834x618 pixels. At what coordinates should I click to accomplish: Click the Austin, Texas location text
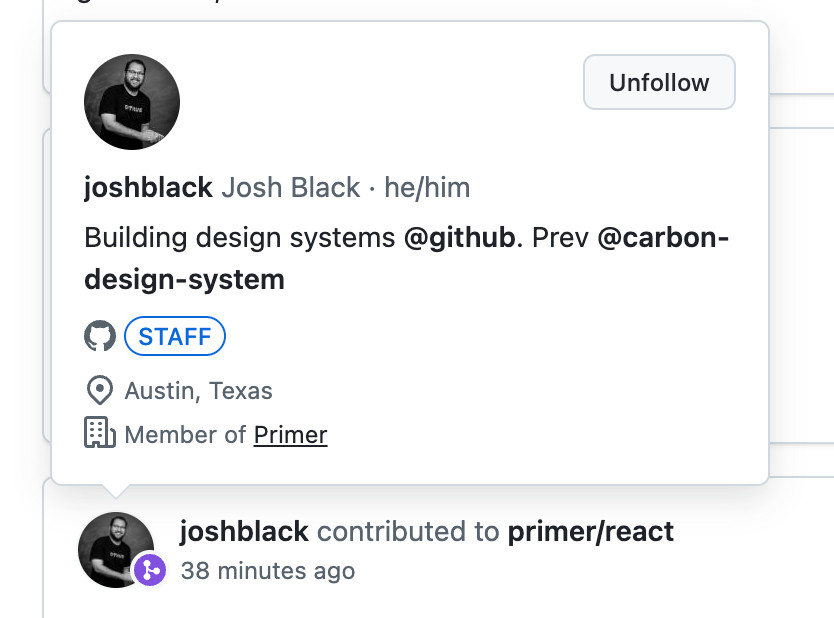pyautogui.click(x=198, y=391)
